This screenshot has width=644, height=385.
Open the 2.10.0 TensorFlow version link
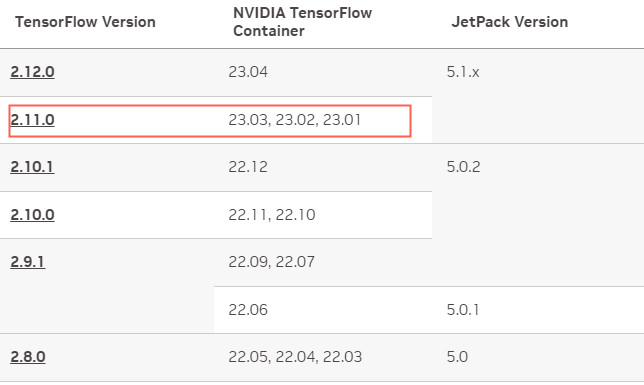pyautogui.click(x=32, y=214)
